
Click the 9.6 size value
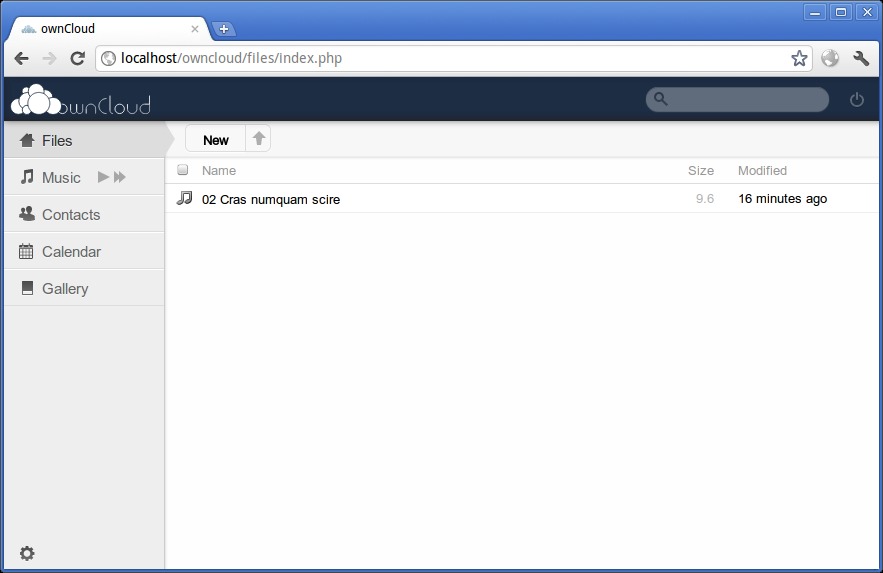tap(704, 199)
